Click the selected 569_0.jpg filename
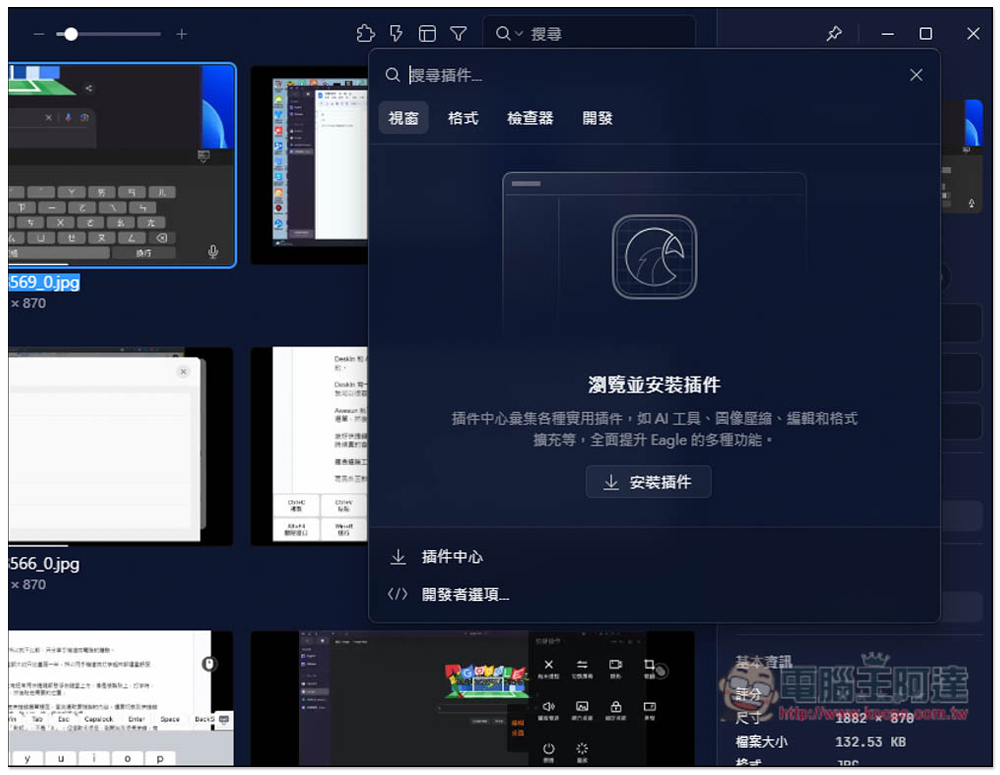 (x=44, y=282)
